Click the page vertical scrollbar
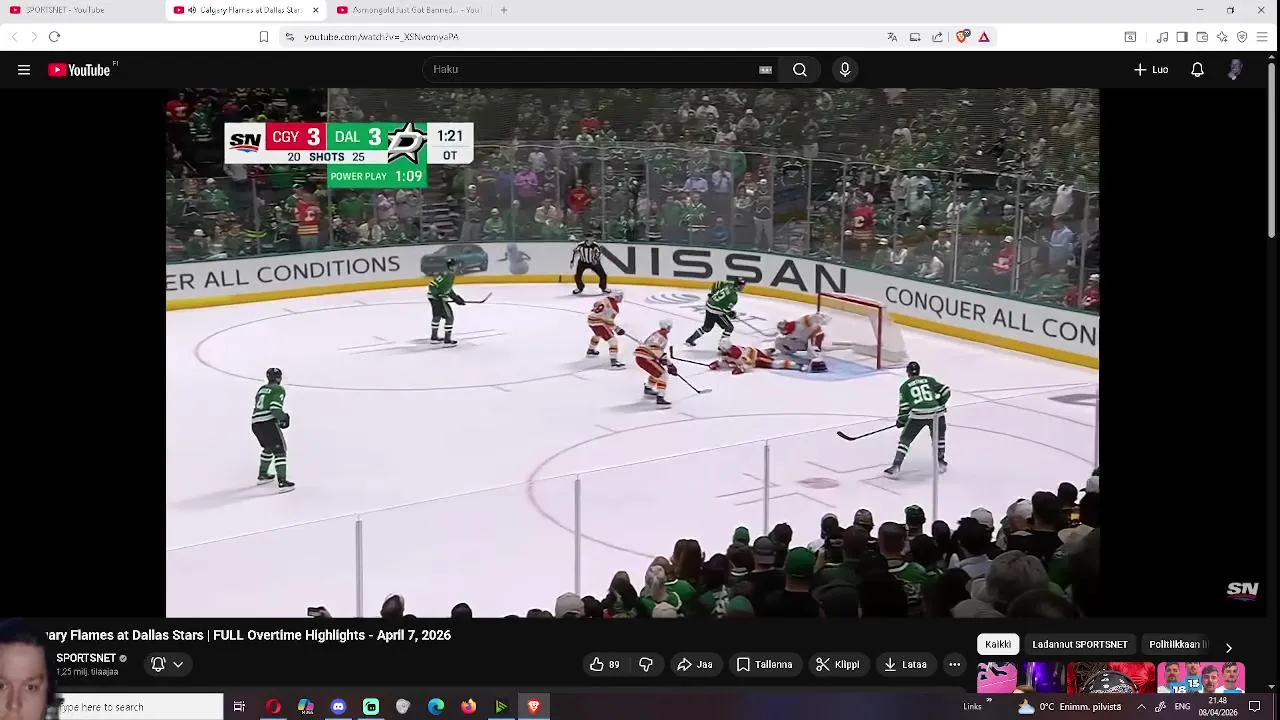Viewport: 1280px width, 720px height. click(x=1272, y=150)
